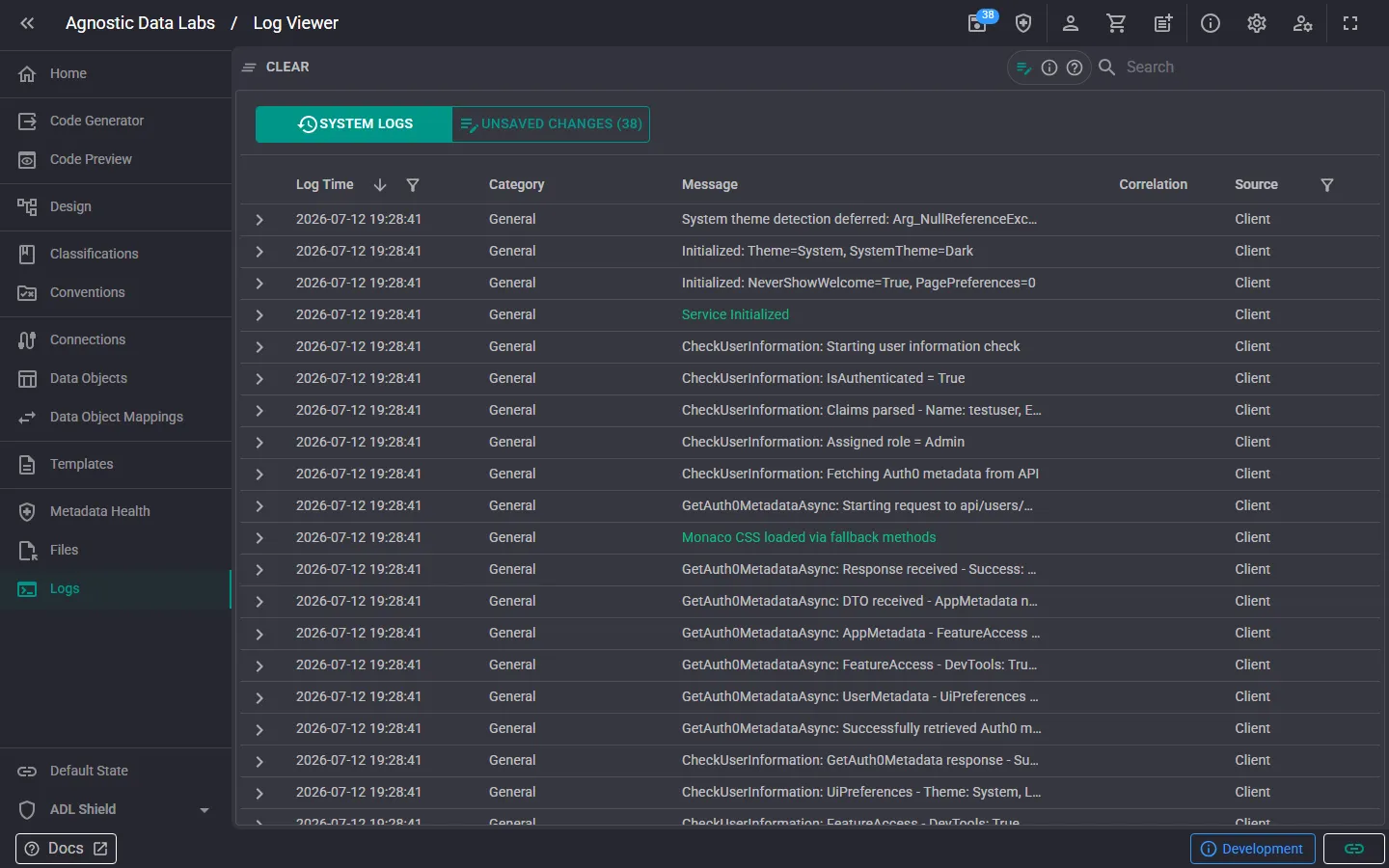This screenshot has height=868, width=1389.
Task: Collapse the sidebar with double-chevron icon
Action: [x=27, y=23]
